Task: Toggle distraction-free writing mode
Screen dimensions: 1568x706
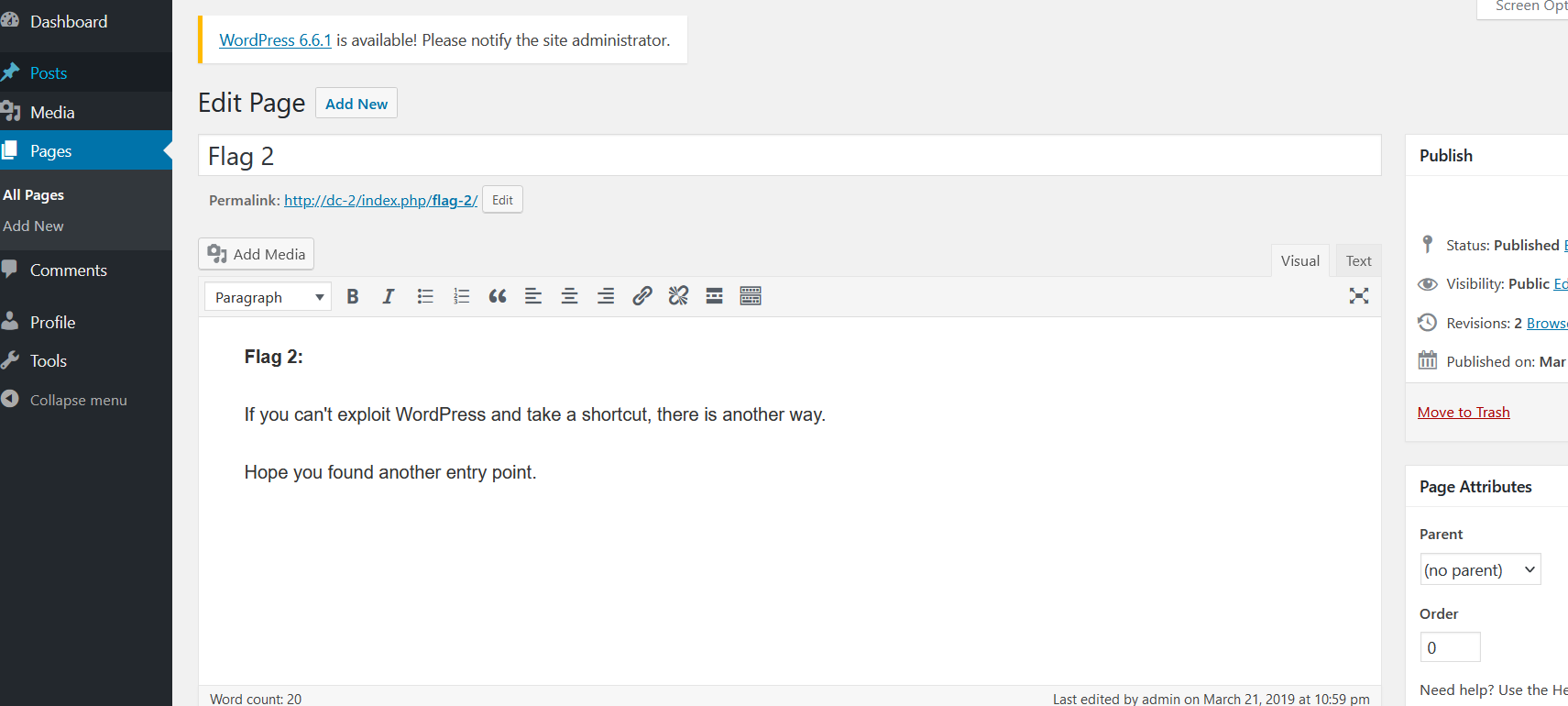Action: [1359, 296]
